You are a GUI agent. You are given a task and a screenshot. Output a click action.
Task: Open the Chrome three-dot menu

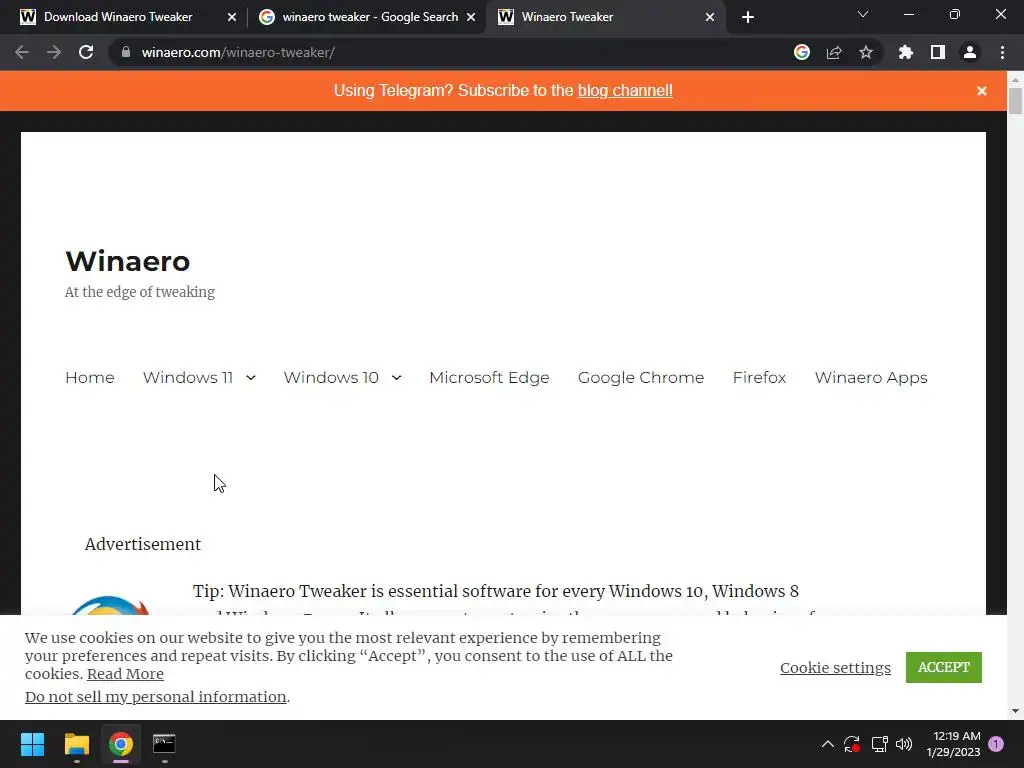click(x=1002, y=52)
